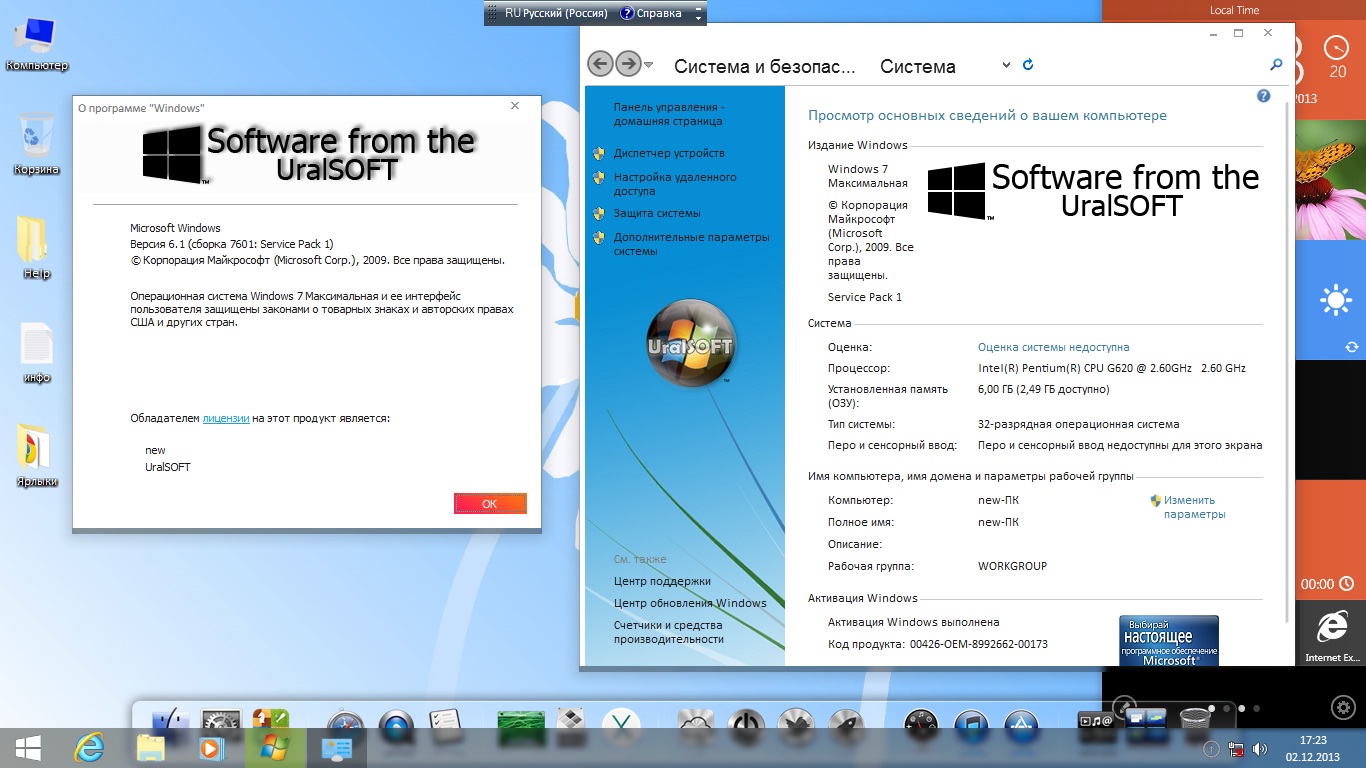
Task: Refresh the weather tile
Action: [1352, 347]
